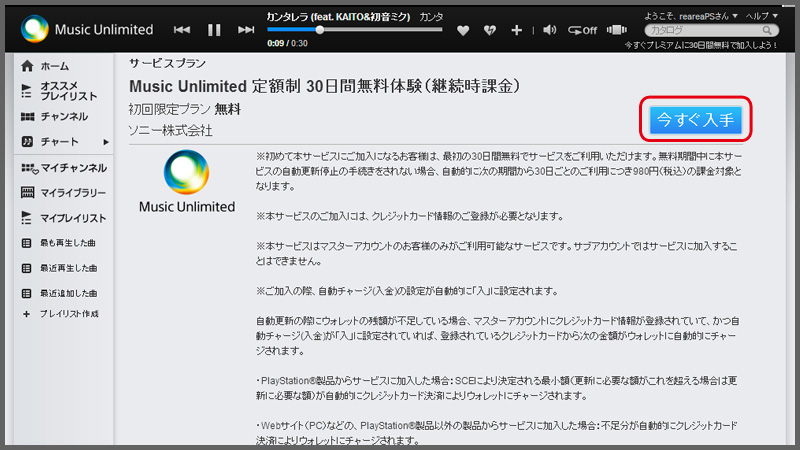Mute the volume speaker icon
The image size is (800, 450).
549,30
